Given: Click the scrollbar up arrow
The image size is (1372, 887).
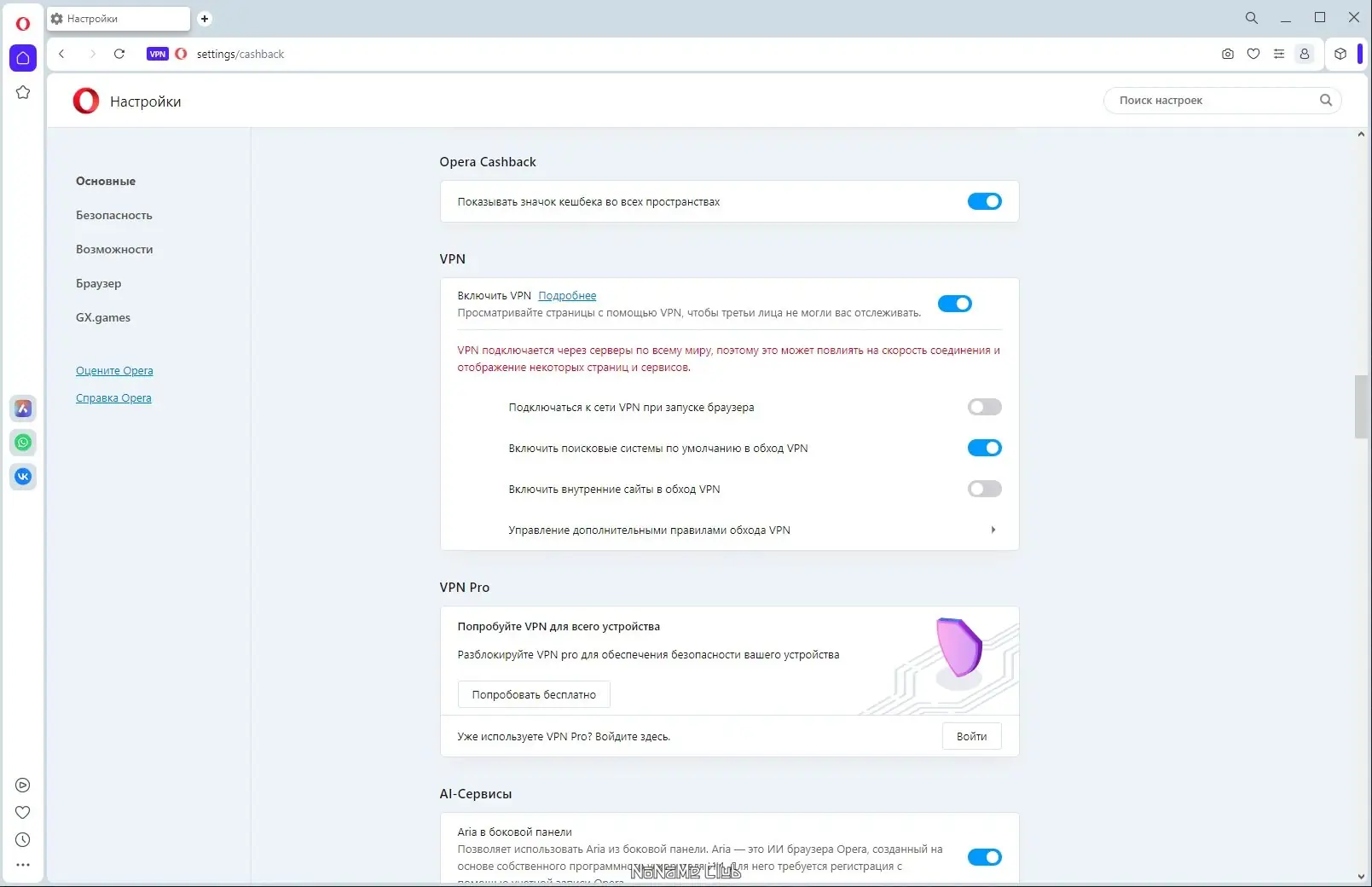Looking at the screenshot, I should coord(1361,134).
